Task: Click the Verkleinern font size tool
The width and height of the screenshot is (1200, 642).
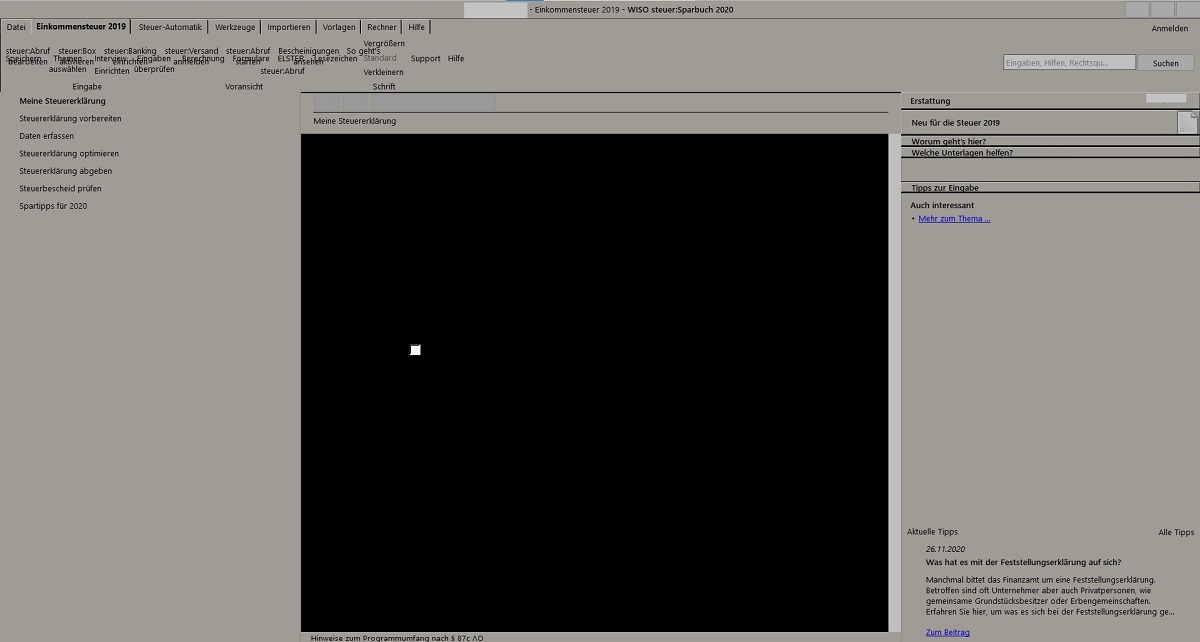Action: [383, 72]
